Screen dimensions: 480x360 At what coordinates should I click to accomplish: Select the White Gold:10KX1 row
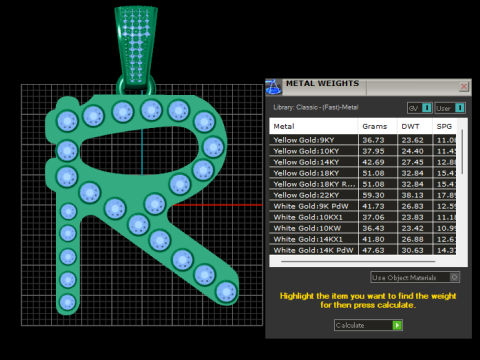pos(363,217)
